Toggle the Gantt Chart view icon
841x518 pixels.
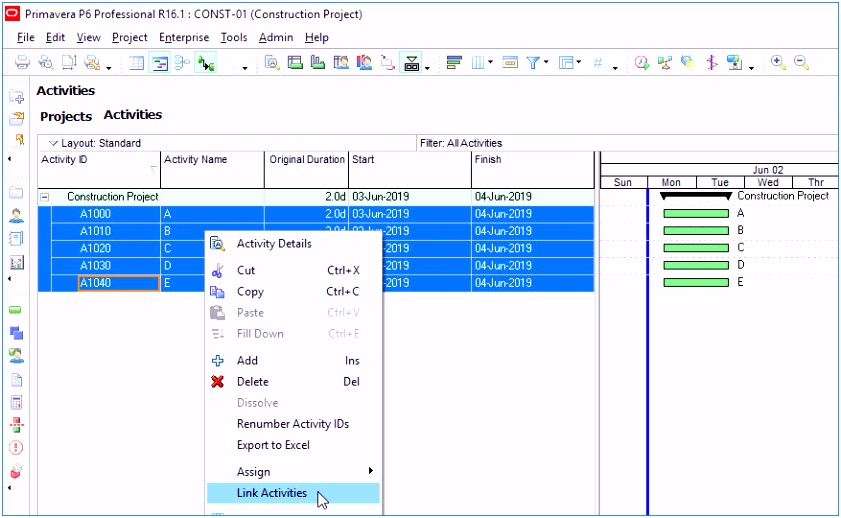[159, 63]
